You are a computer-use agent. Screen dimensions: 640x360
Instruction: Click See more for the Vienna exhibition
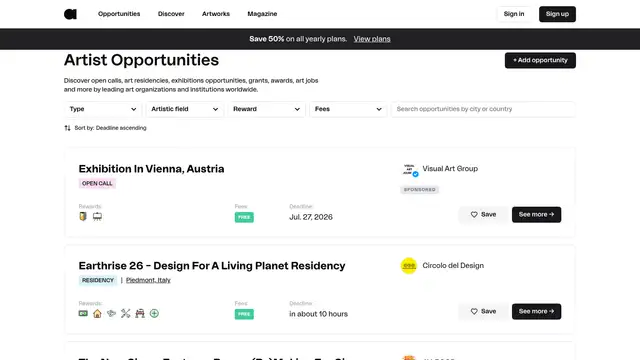click(536, 215)
